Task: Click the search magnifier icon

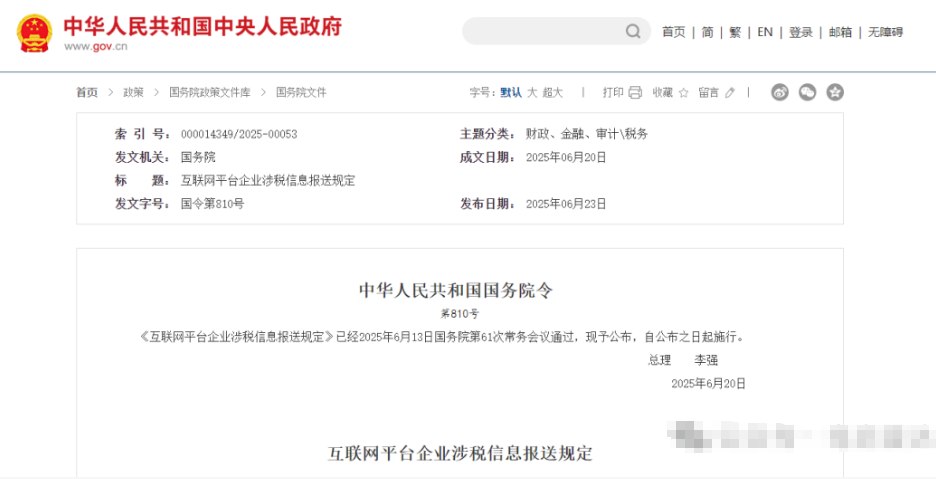Action: coord(633,31)
